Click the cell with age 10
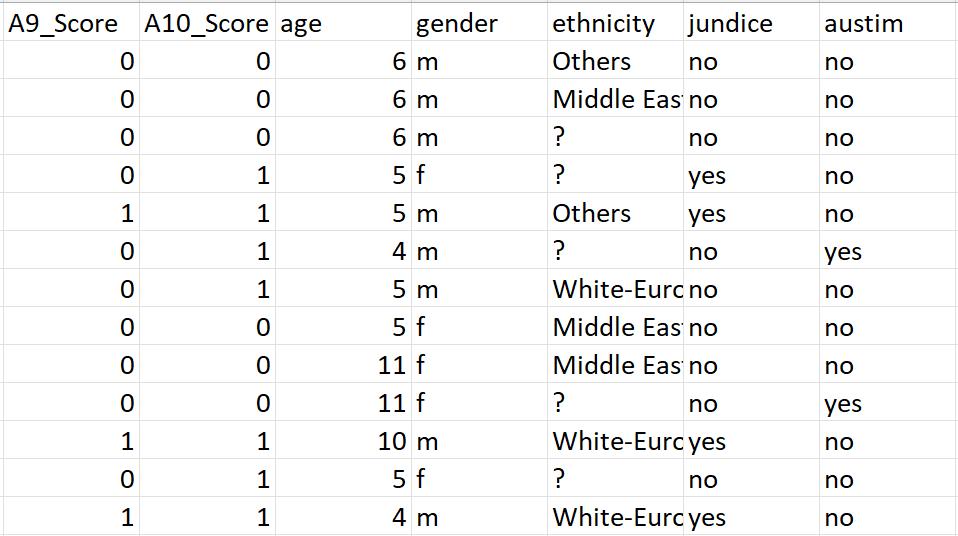 coord(343,441)
